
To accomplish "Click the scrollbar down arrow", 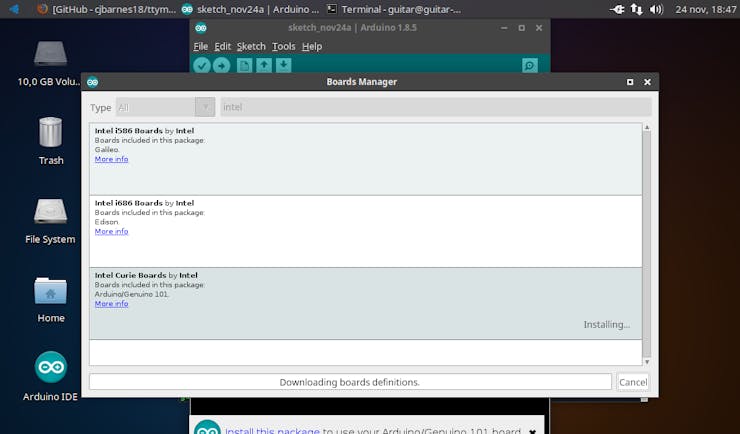I will coord(647,361).
